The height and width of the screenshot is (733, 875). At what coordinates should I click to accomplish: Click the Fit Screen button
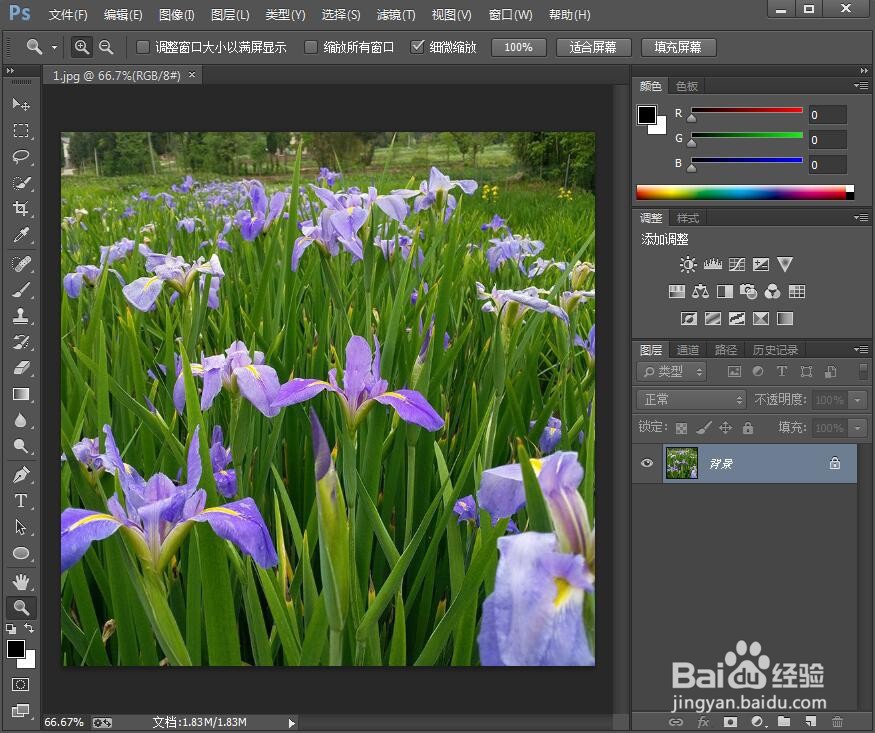(x=593, y=47)
